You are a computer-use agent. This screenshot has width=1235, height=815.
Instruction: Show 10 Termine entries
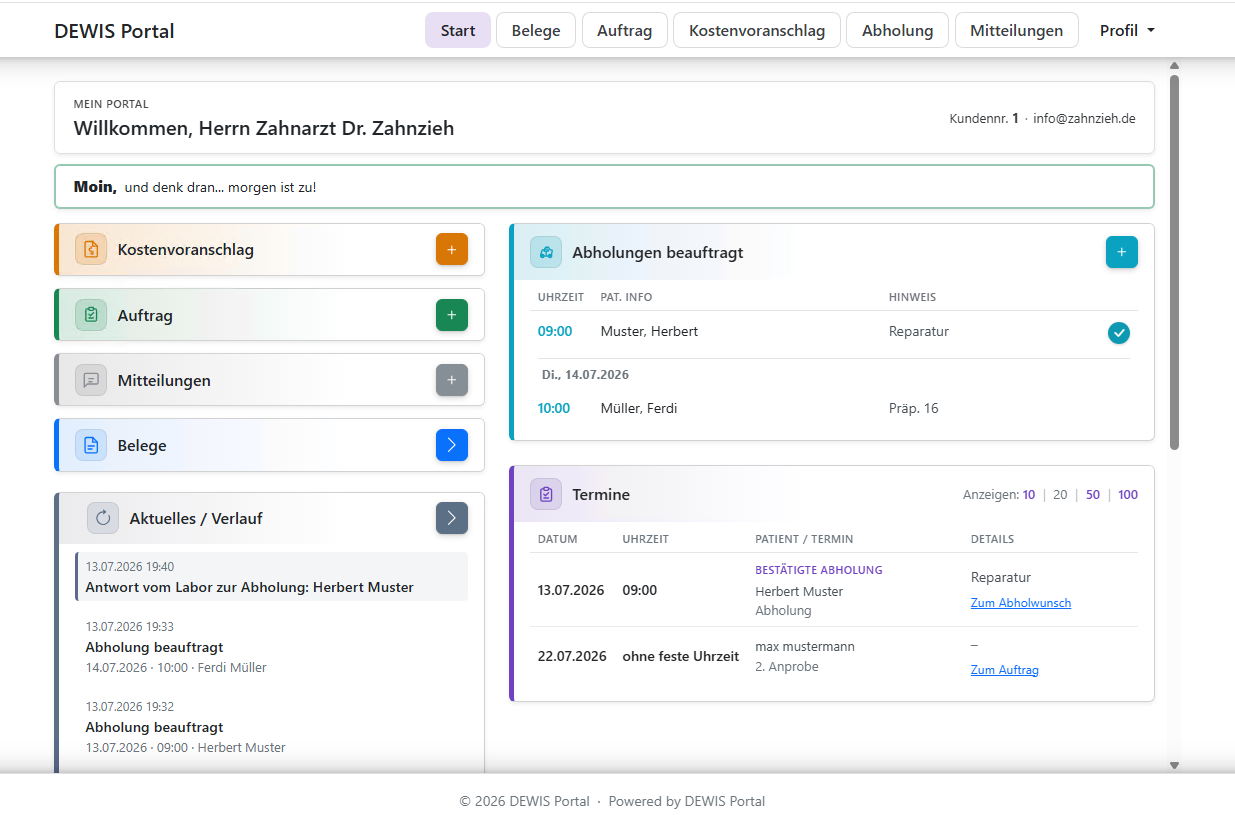coord(1029,494)
